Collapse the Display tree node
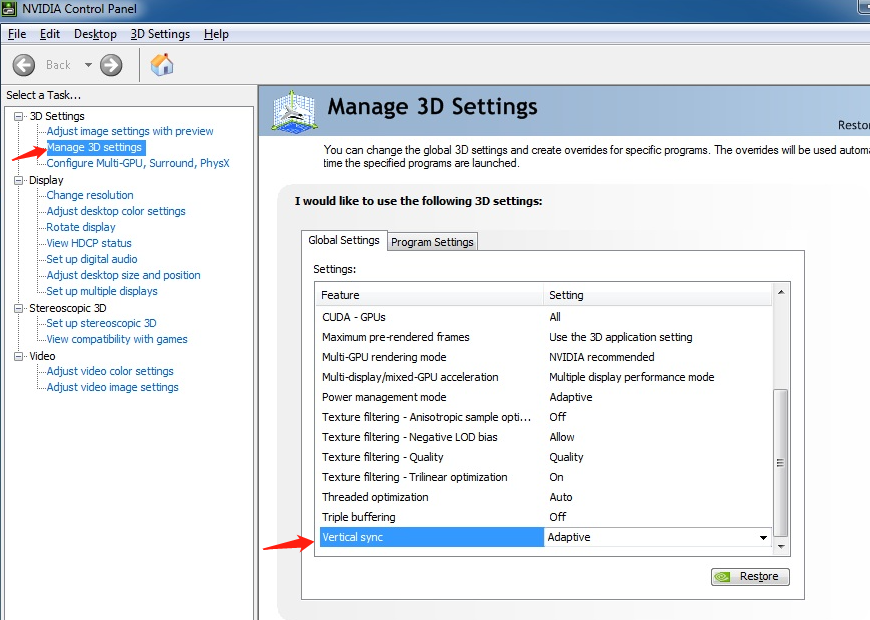Viewport: 870px width, 620px height. 19,181
